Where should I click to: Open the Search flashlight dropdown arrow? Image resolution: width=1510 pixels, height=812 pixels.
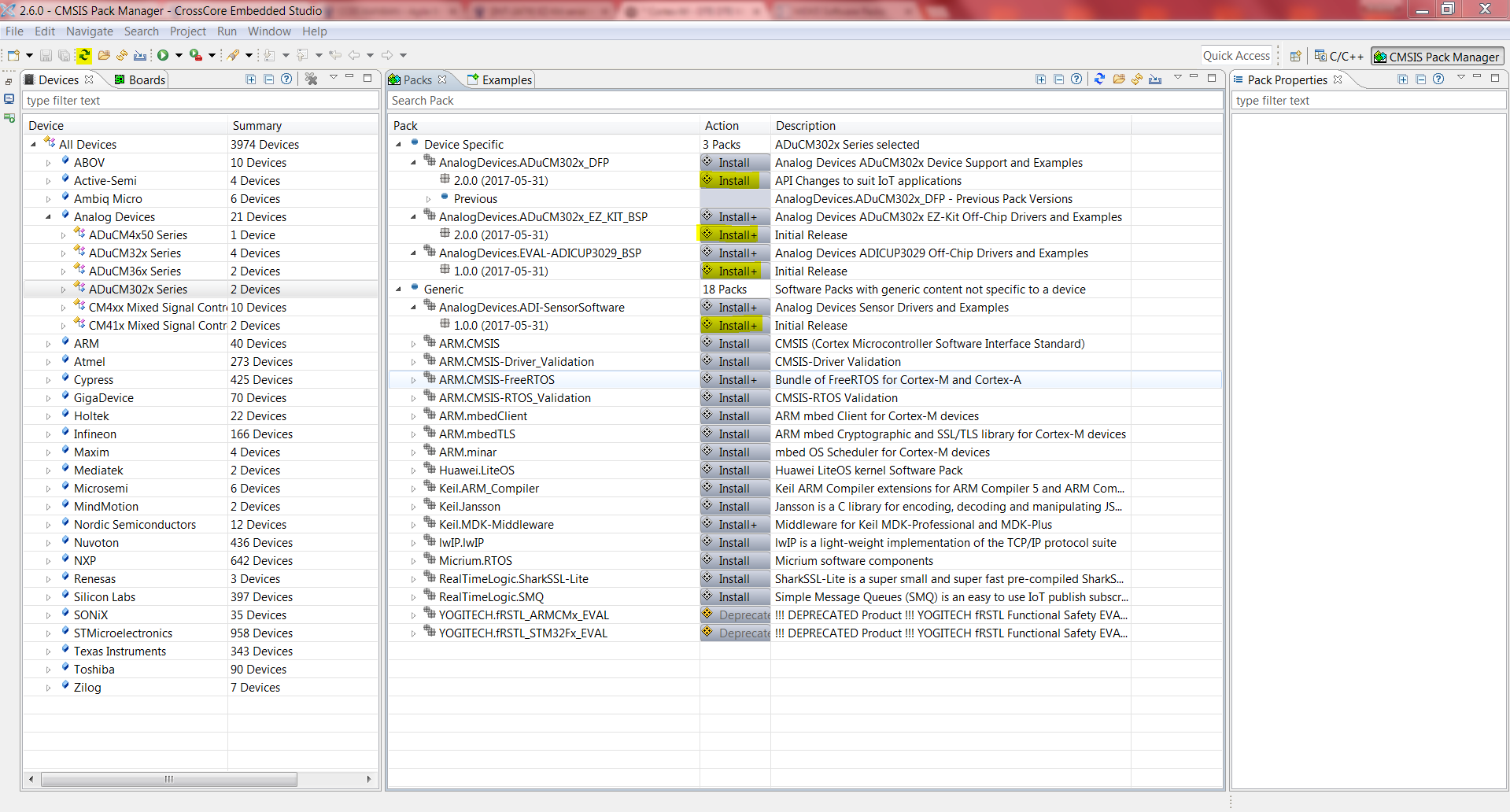tap(249, 55)
